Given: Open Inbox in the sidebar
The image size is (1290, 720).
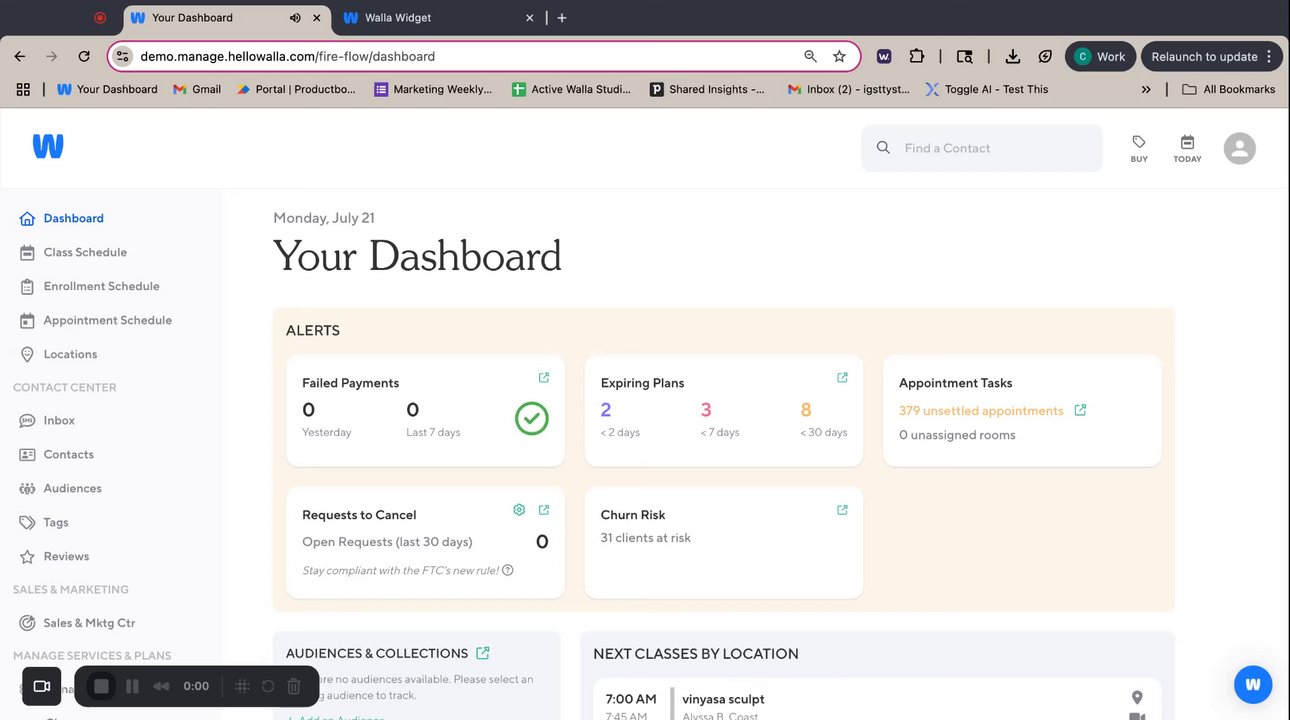Looking at the screenshot, I should click(x=59, y=420).
